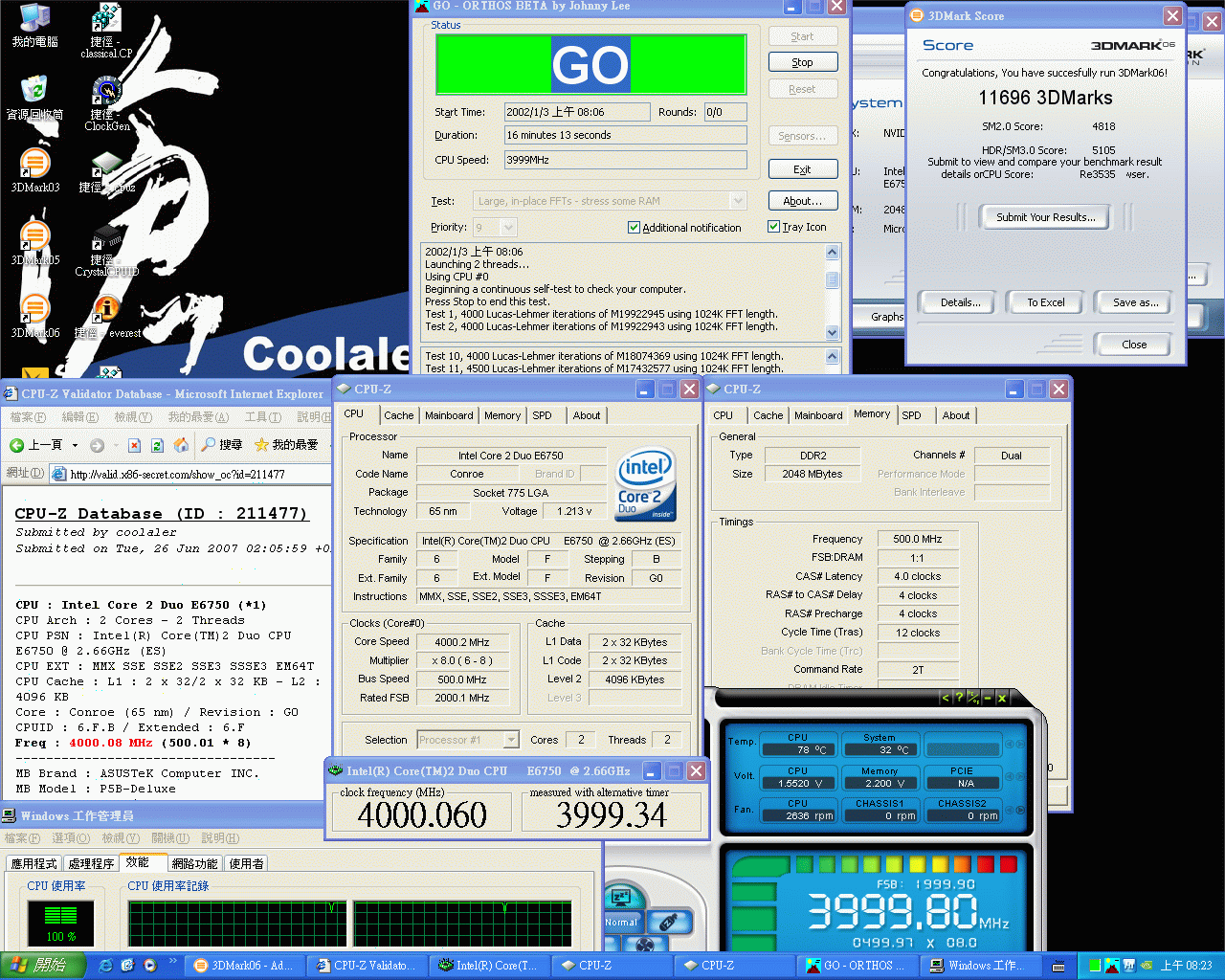Switch to the 網路功能 tab in Task Manager
This screenshot has width=1225, height=980.
(194, 863)
